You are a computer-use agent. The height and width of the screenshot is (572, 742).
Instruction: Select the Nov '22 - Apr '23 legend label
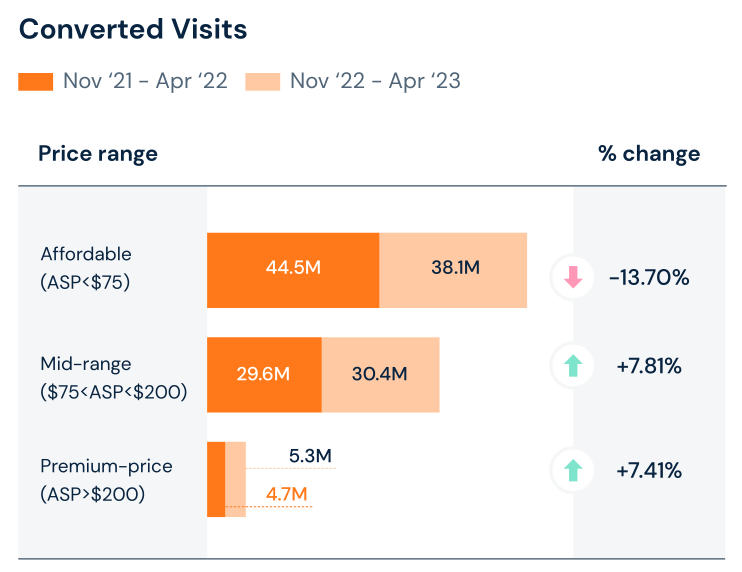[375, 82]
